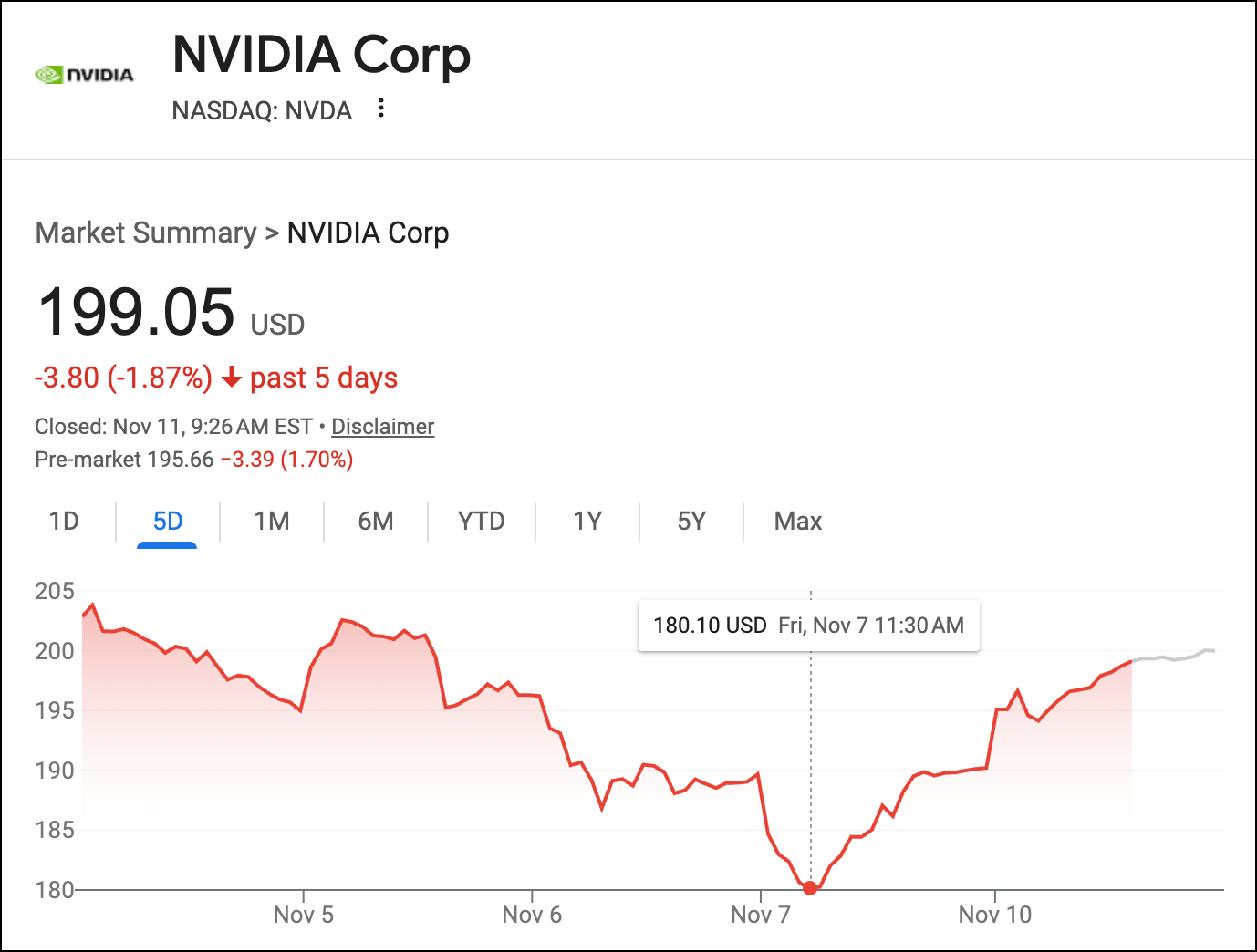Click the NVIDIA Corp page title
Screen dimensions: 1257x952
click(321, 55)
